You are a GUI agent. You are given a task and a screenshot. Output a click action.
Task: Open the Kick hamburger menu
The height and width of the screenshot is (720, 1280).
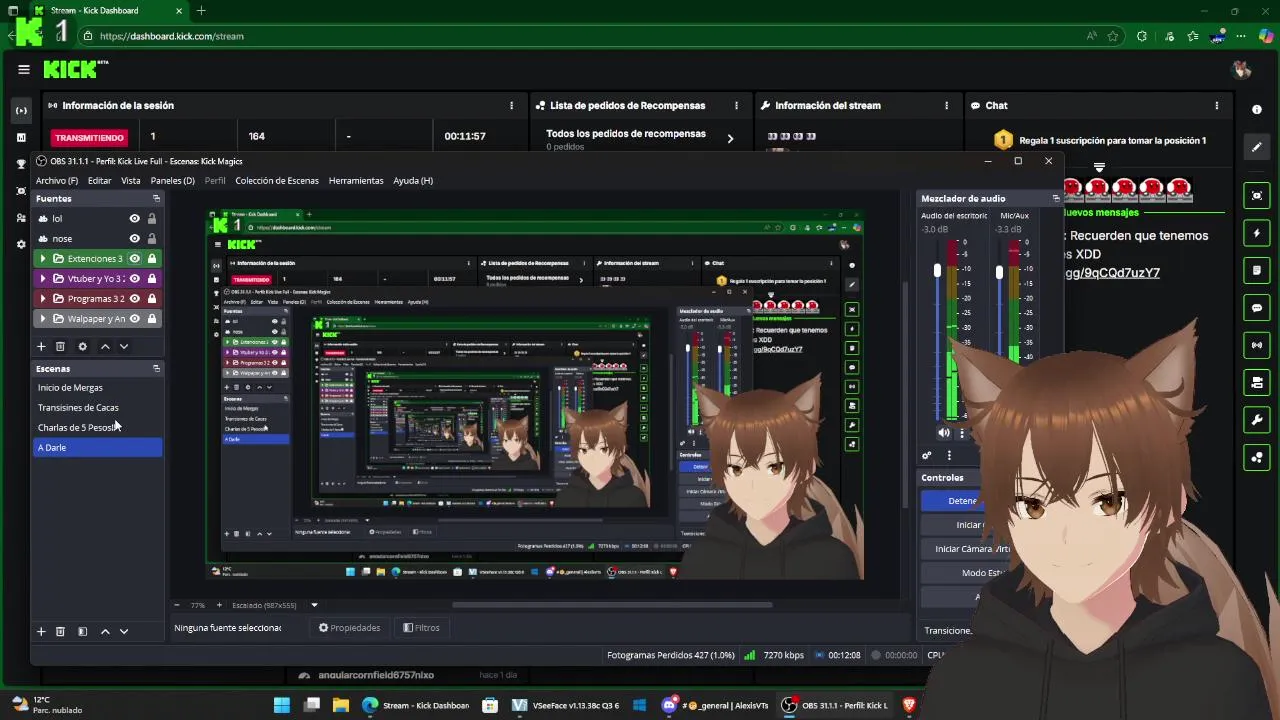pyautogui.click(x=24, y=69)
